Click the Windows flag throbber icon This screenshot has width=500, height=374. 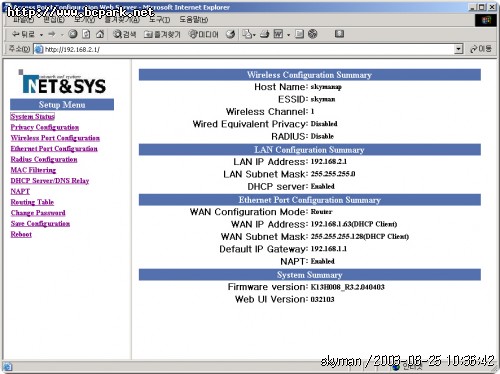[486, 20]
